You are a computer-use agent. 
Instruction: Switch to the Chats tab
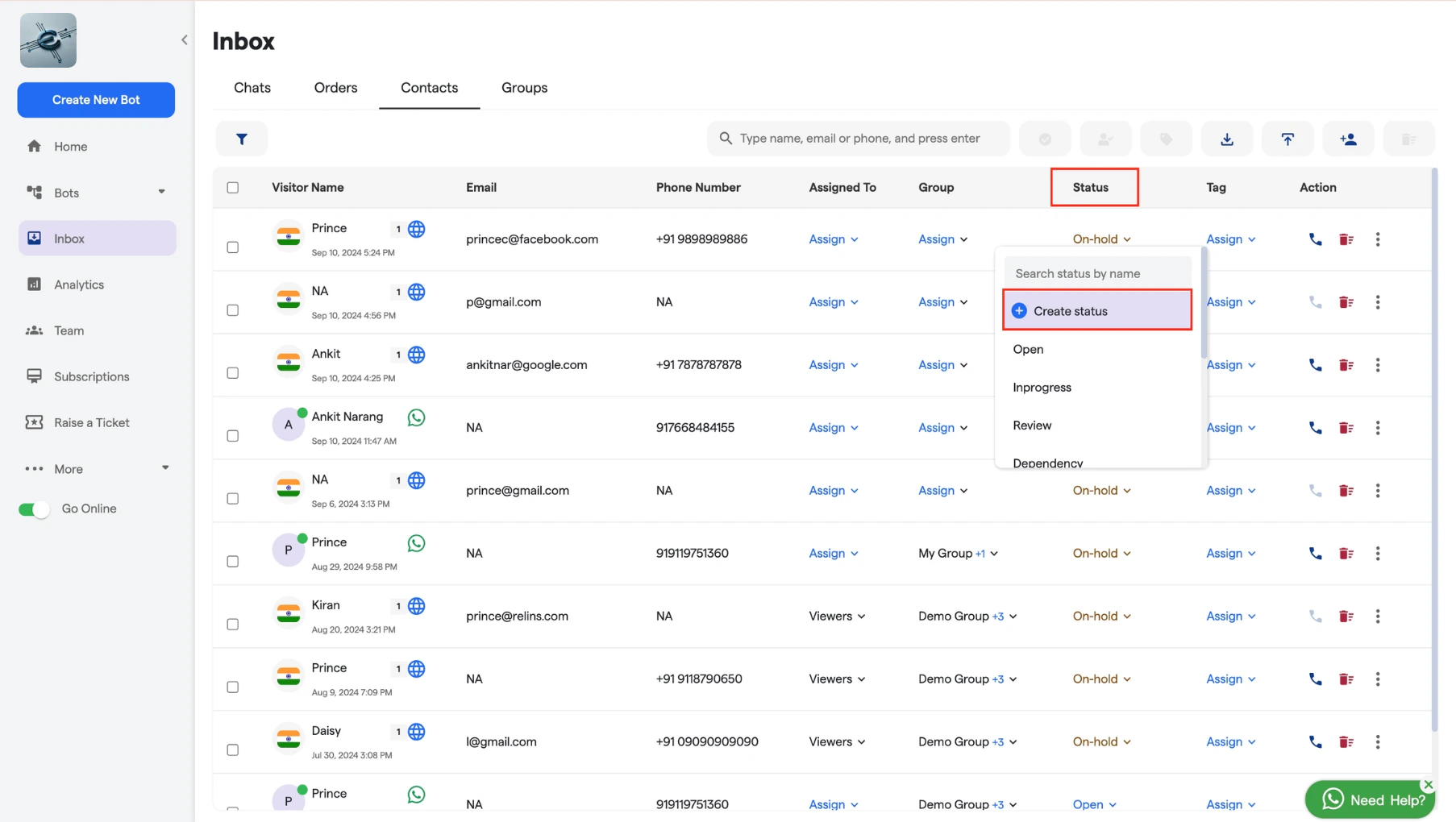(252, 88)
